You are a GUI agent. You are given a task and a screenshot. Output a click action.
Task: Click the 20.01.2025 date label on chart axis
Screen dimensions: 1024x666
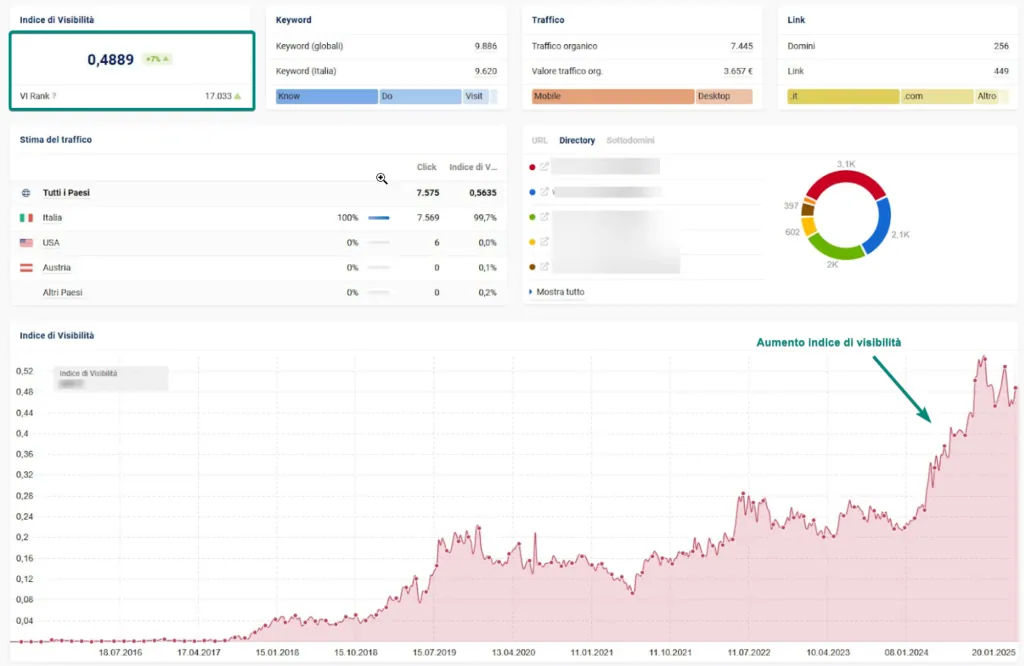pos(993,652)
